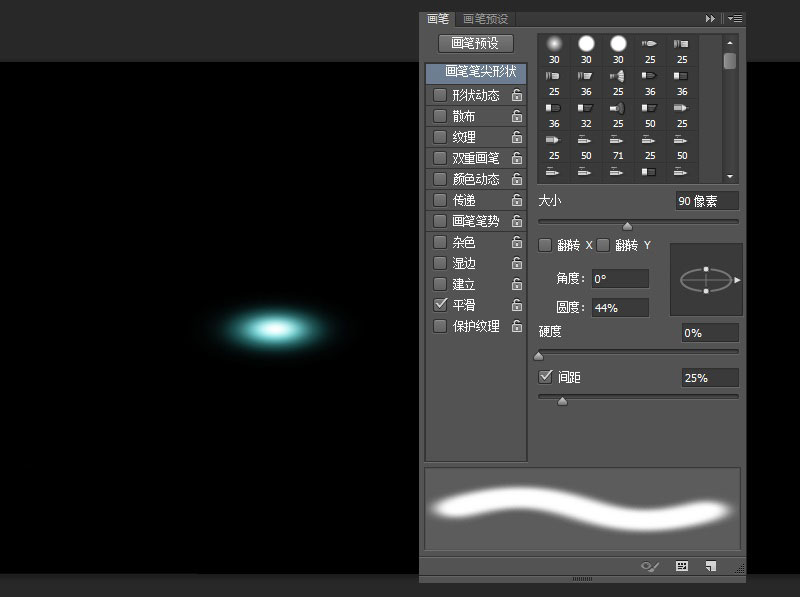Image resolution: width=800 pixels, height=597 pixels.
Task: Enable the 双重画笔 checkbox
Action: 440,158
